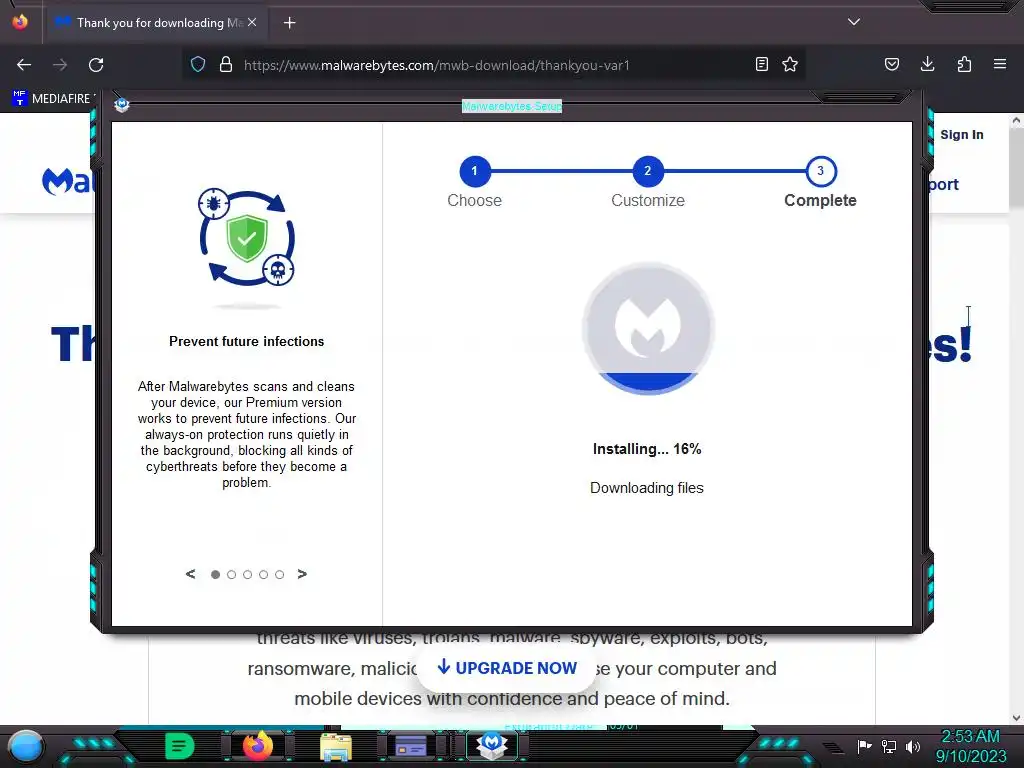
Task: List all tabs dropdown arrow
Action: point(854,22)
